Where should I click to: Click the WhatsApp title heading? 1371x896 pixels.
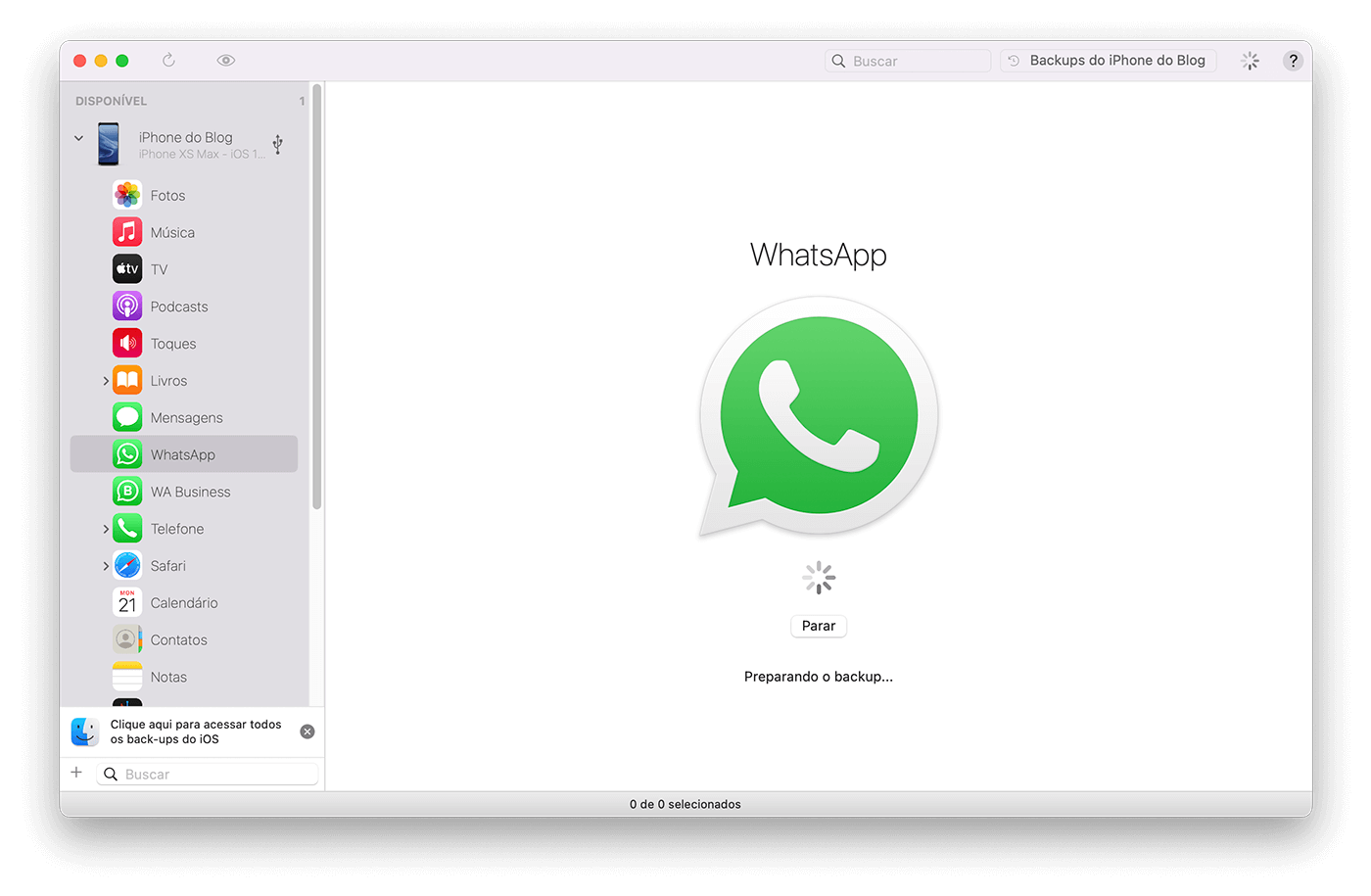[819, 255]
